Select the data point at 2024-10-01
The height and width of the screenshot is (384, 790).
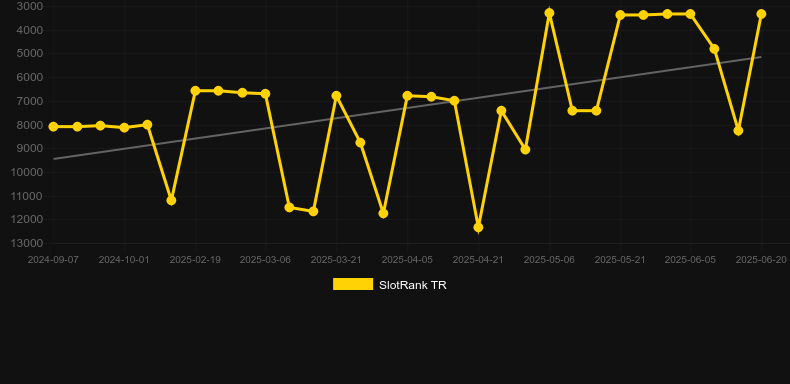(124, 127)
